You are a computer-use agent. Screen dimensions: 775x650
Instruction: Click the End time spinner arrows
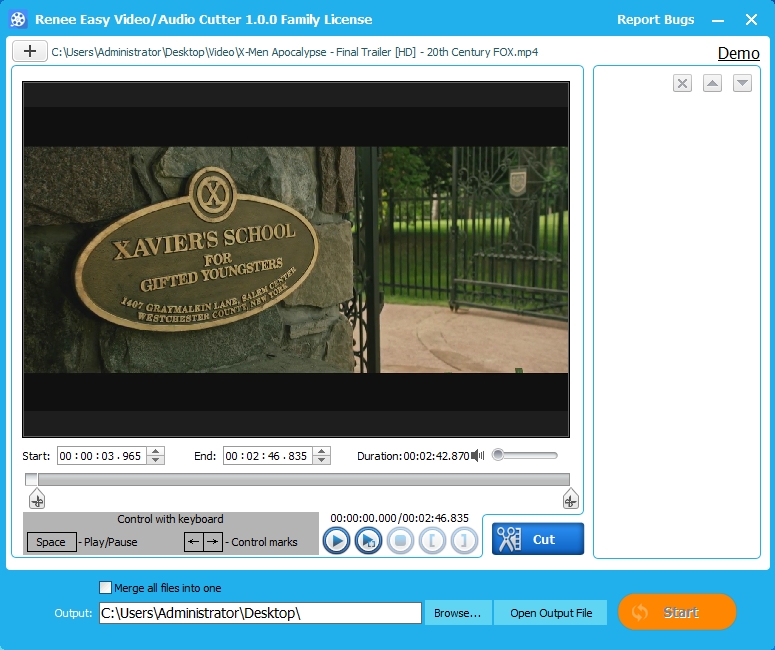pos(321,456)
